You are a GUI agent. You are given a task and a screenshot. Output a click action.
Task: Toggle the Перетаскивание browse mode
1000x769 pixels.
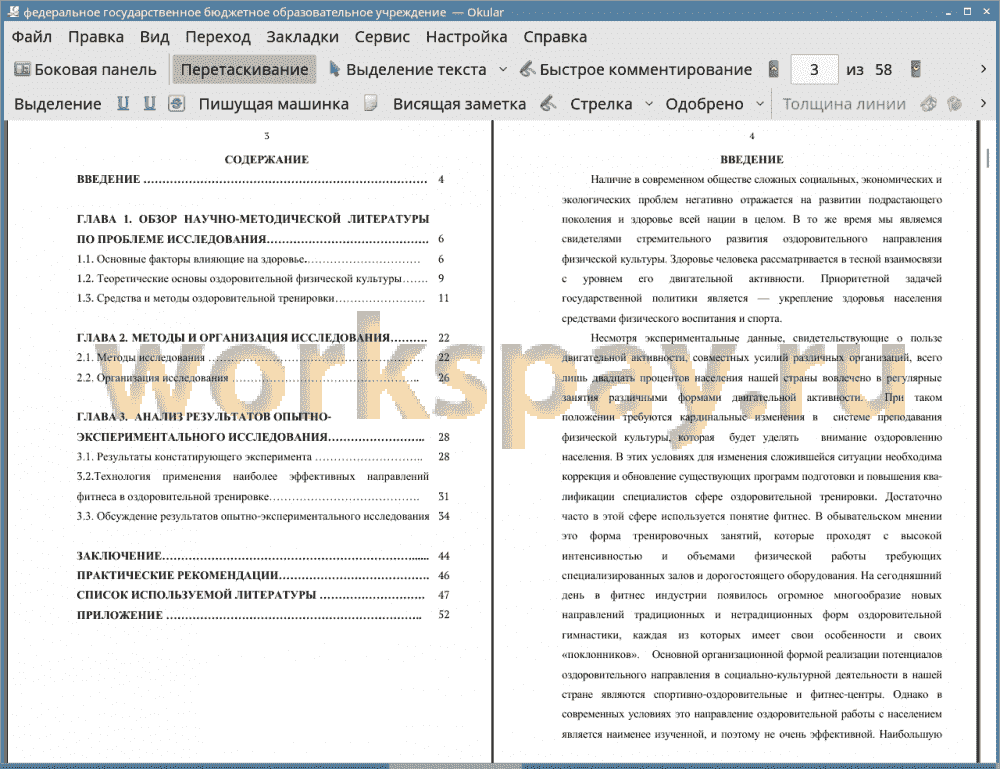pos(244,70)
